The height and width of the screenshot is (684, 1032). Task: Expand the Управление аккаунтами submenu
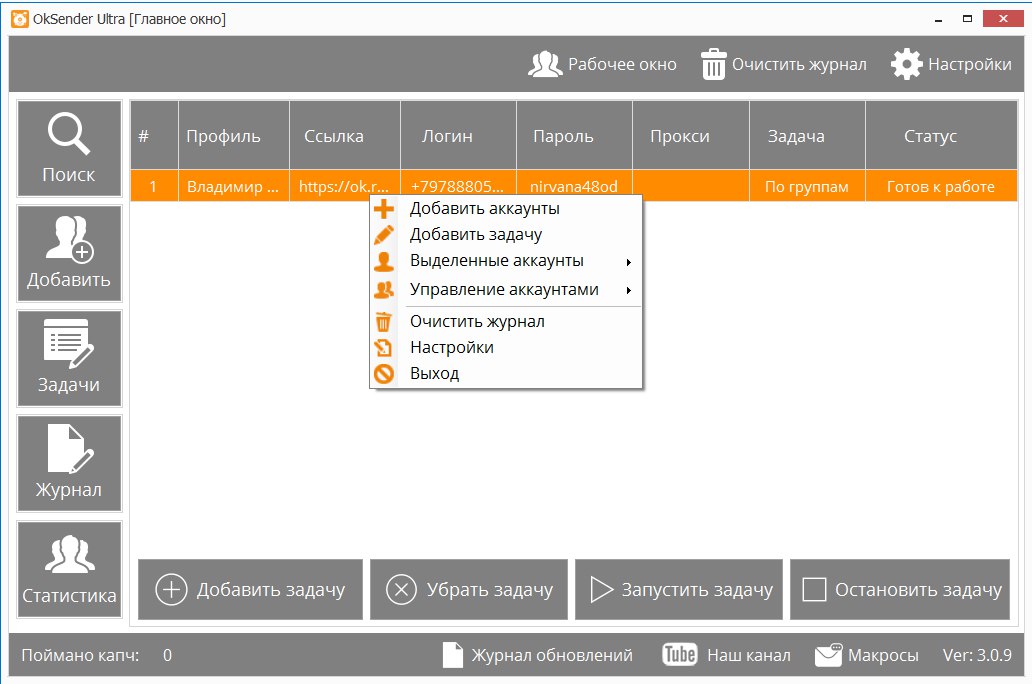tap(506, 290)
